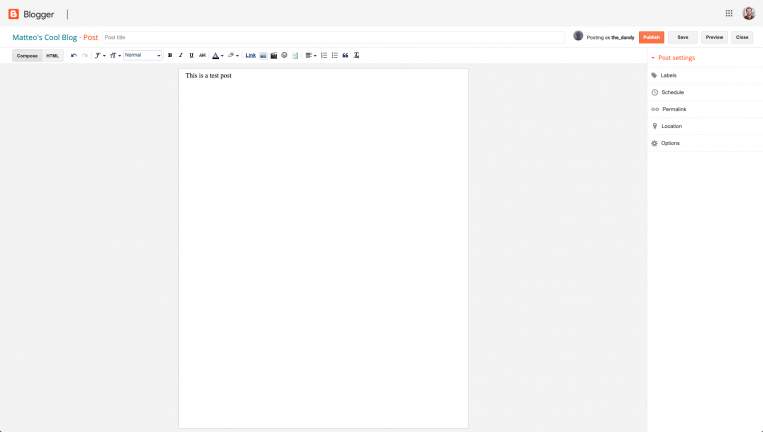Click the Publish button
This screenshot has height=432, width=763.
click(x=651, y=37)
